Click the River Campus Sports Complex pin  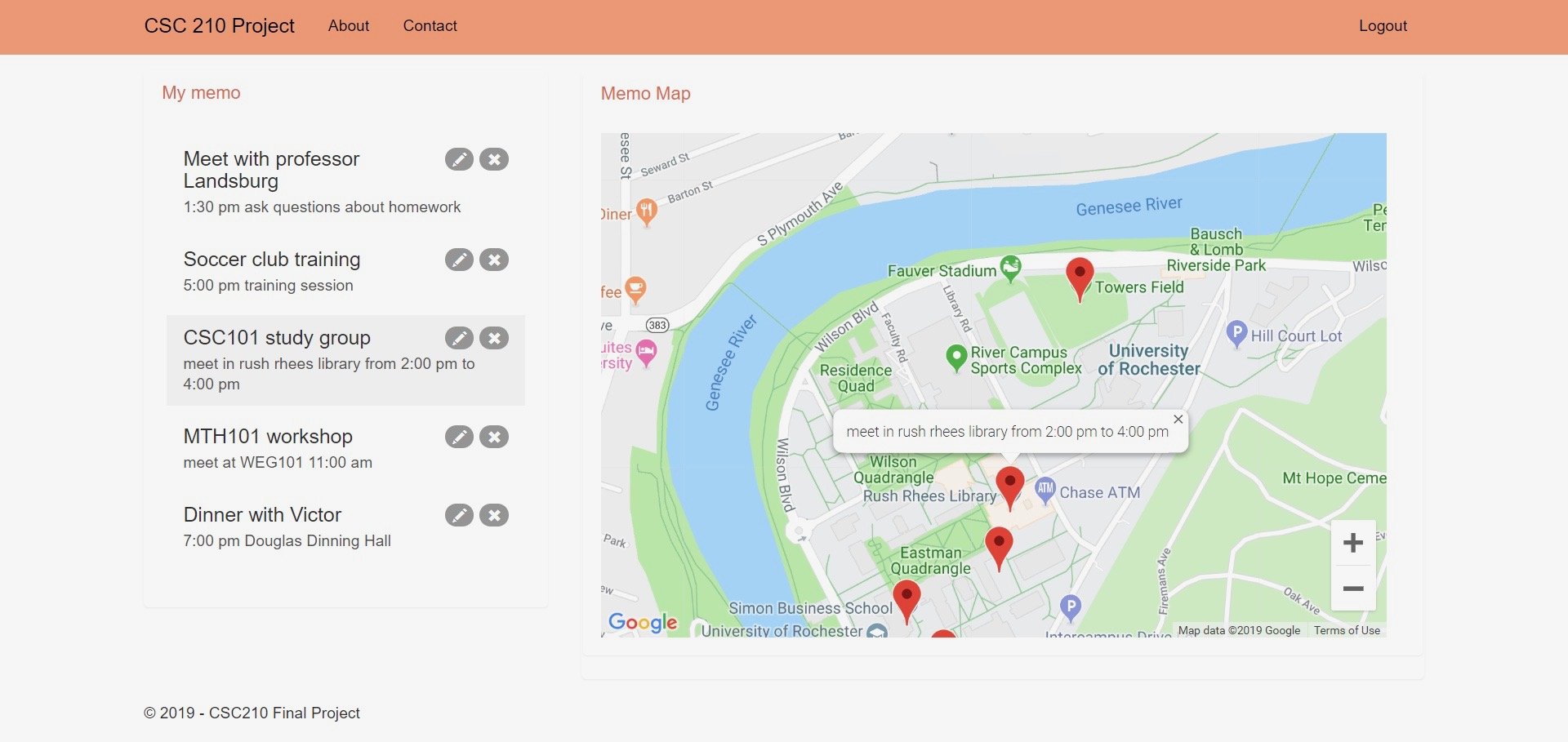[x=956, y=358]
